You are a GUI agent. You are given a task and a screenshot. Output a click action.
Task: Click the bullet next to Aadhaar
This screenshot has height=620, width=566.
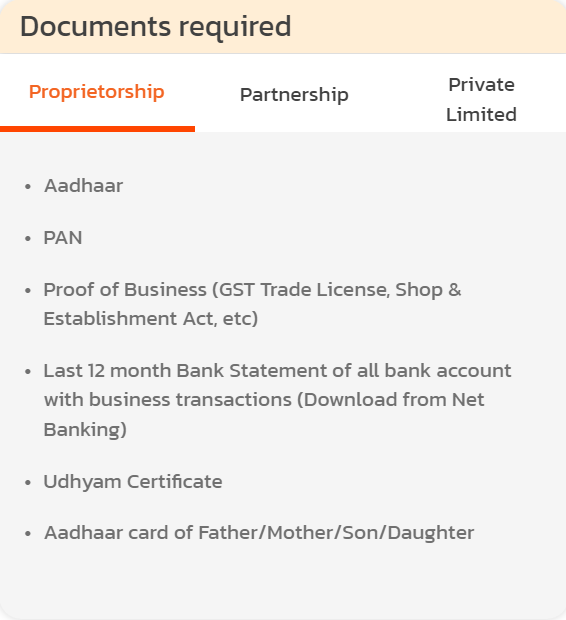(28, 187)
